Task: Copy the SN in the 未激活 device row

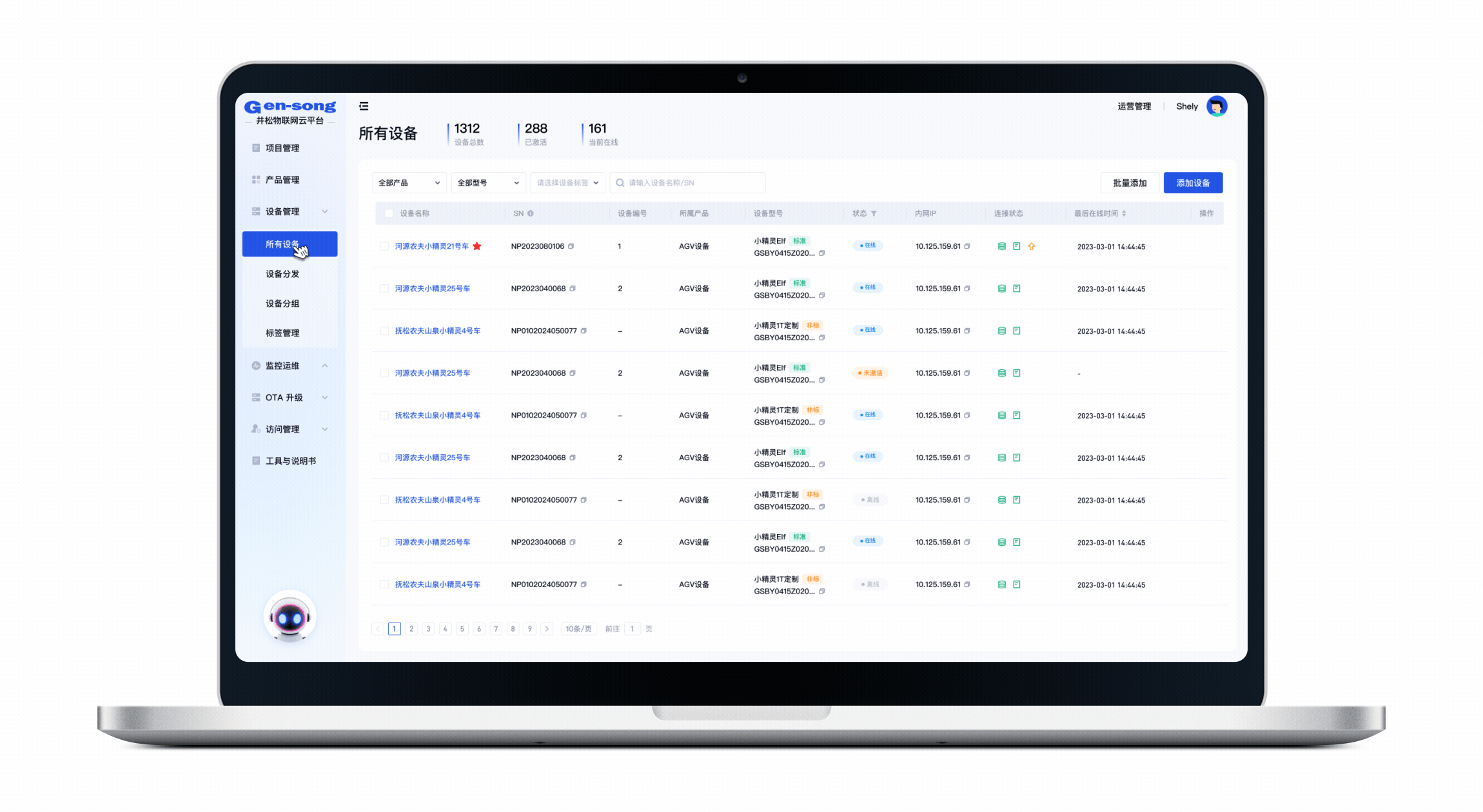Action: point(573,373)
